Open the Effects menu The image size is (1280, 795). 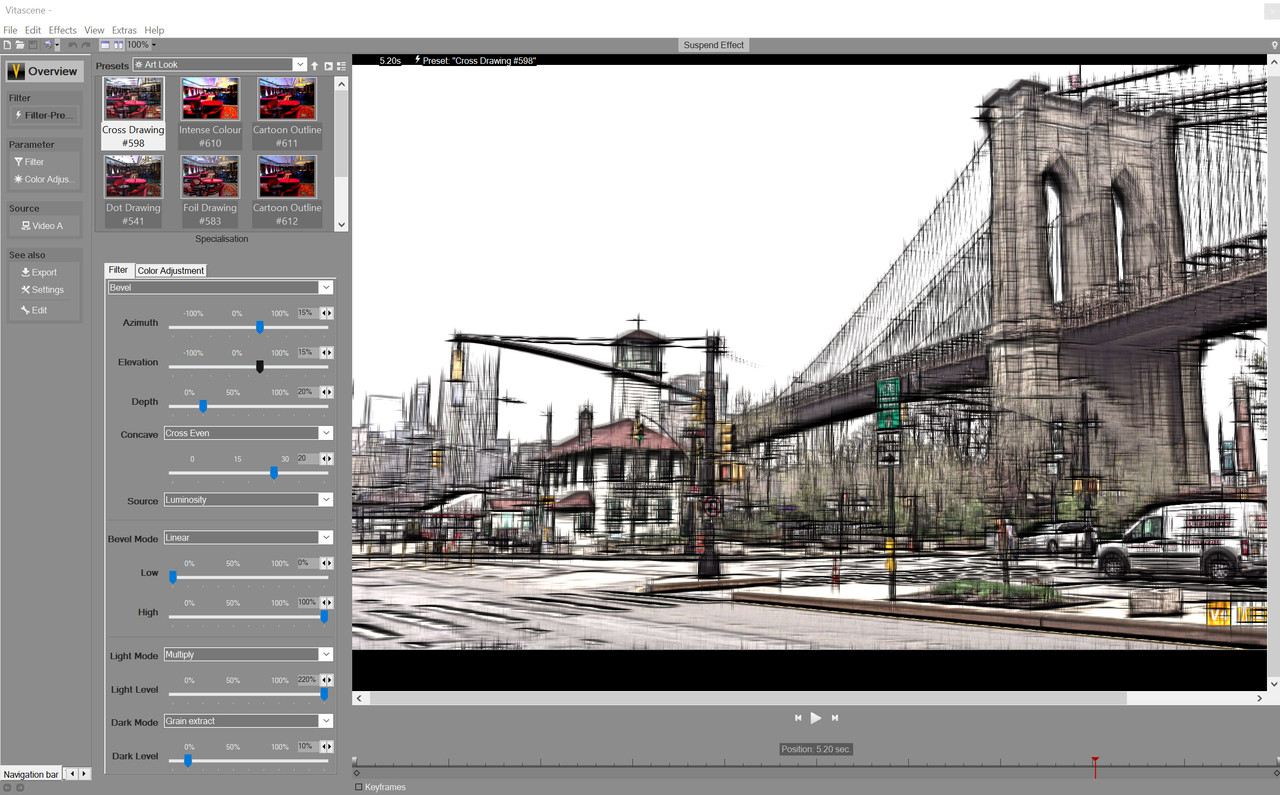[62, 30]
